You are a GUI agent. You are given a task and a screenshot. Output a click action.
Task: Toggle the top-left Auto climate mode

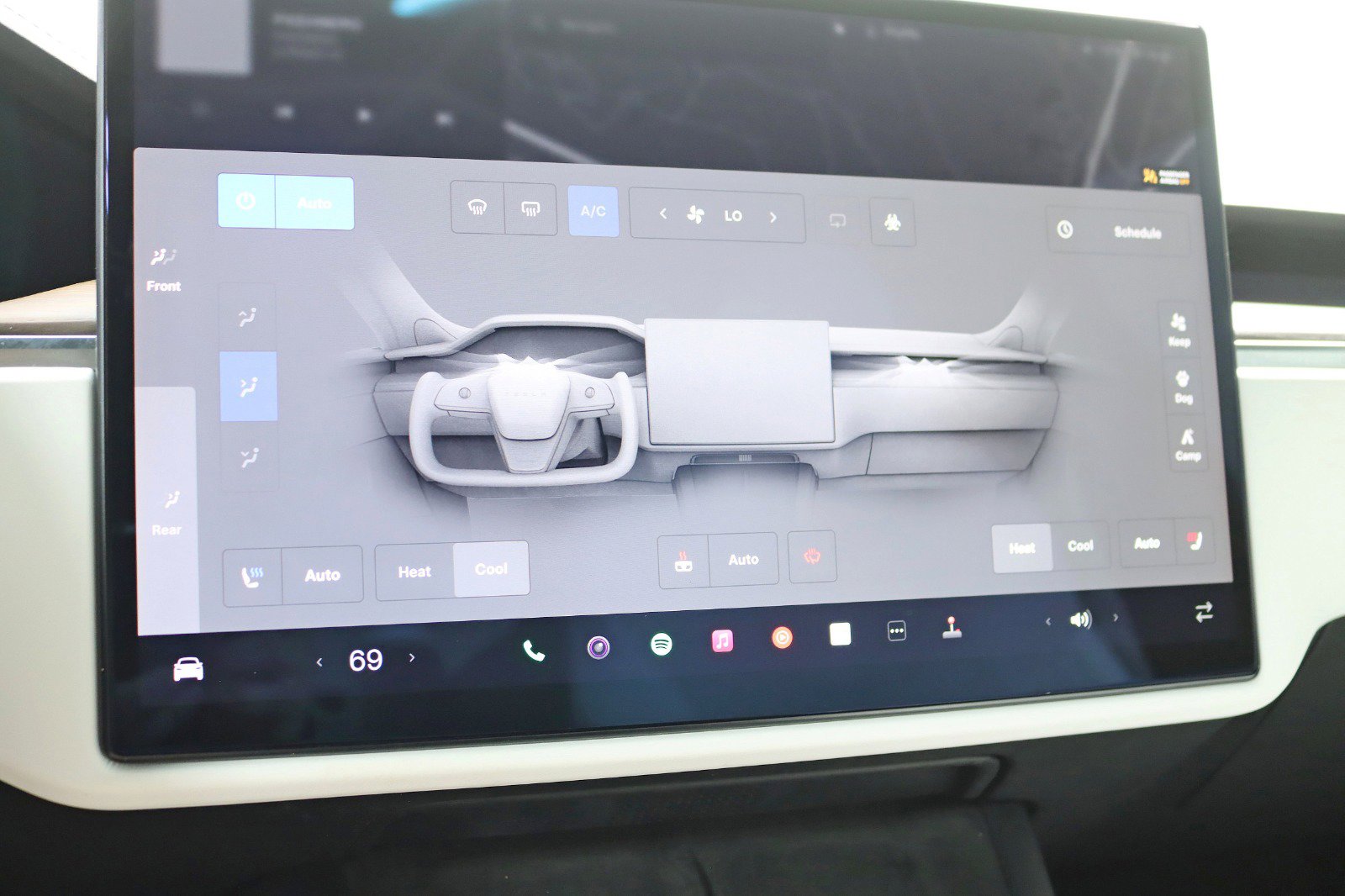(x=314, y=203)
